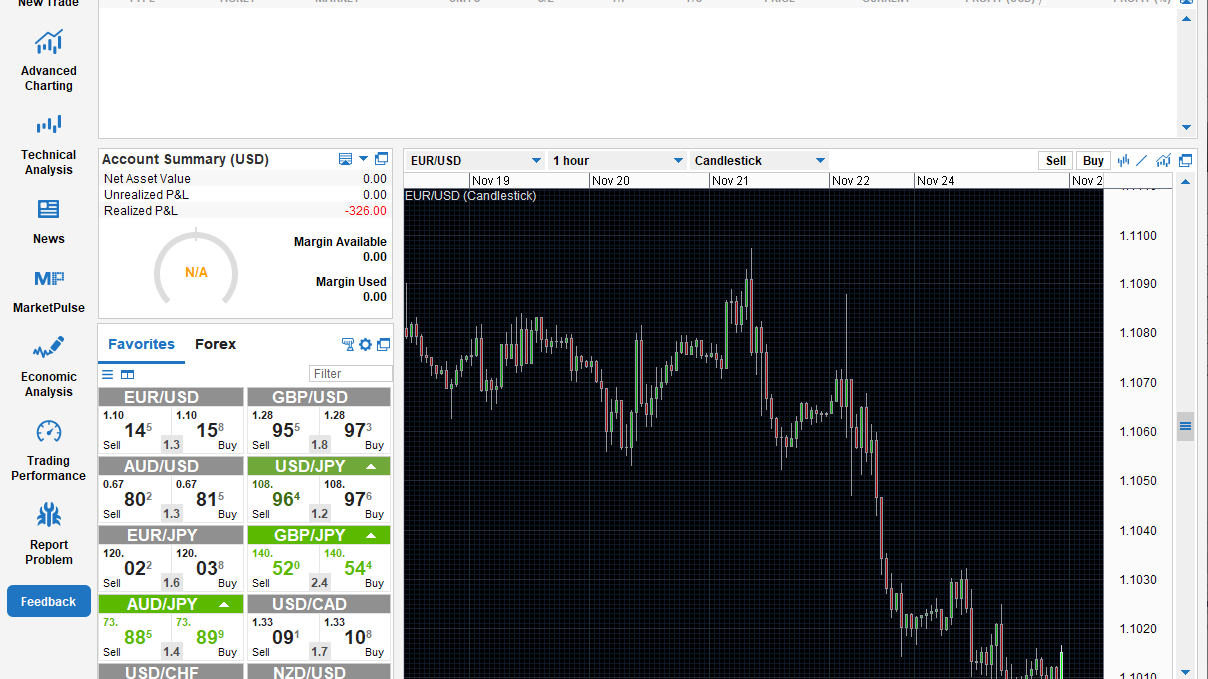Open the Account Summary dropdown arrow
This screenshot has height=679, width=1208.
(x=364, y=159)
